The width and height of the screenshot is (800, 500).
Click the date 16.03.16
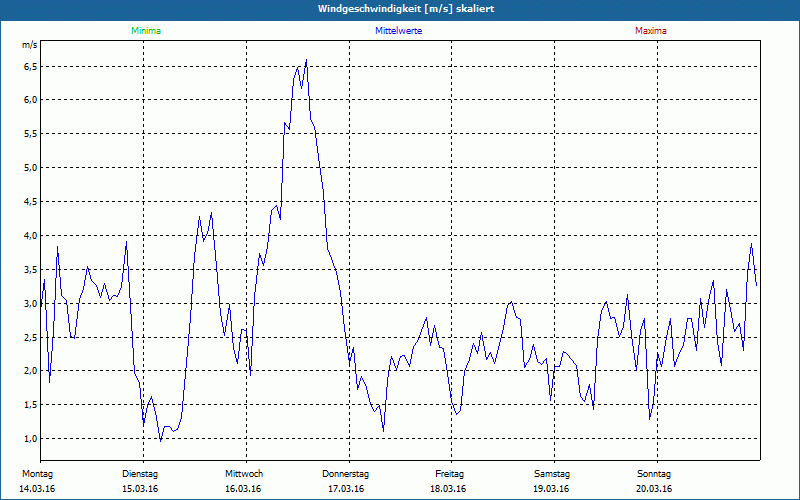tap(243, 489)
